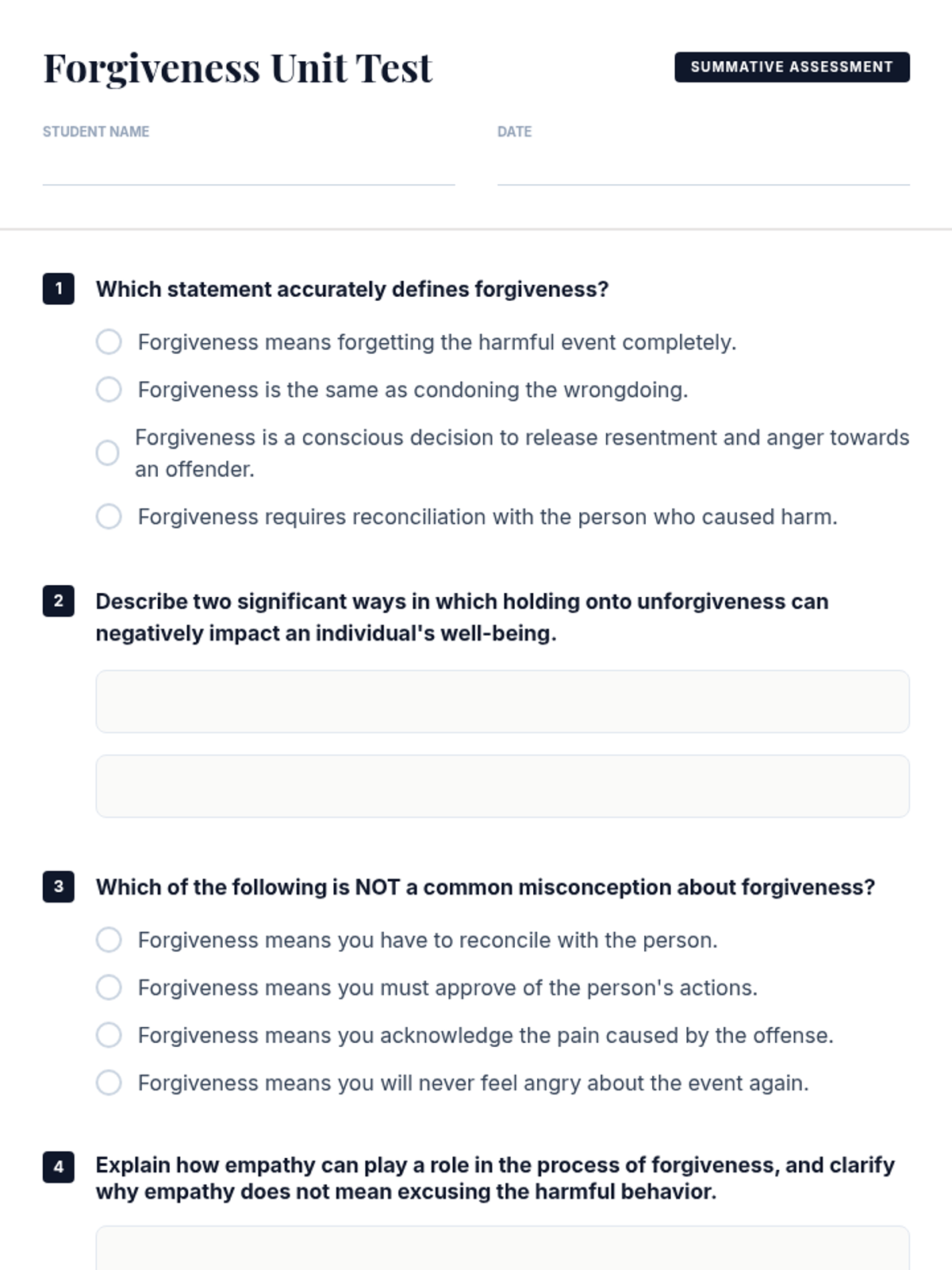952x1270 pixels.
Task: Click the answer box under question 4
Action: [502, 1248]
